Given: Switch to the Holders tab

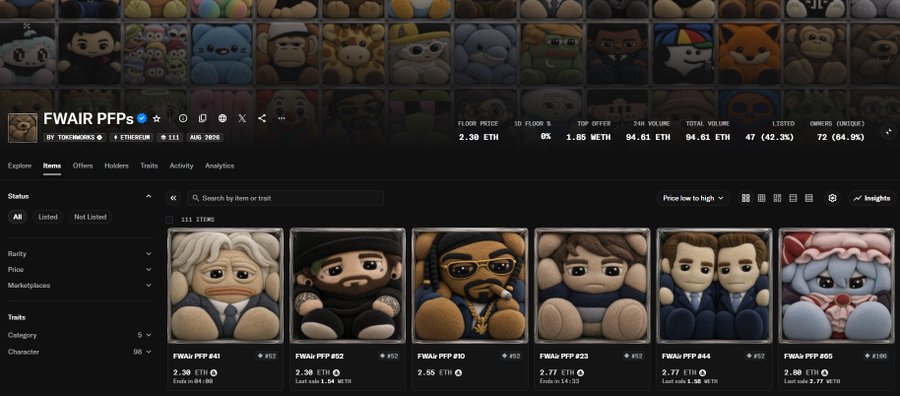Looking at the screenshot, I should click(117, 166).
